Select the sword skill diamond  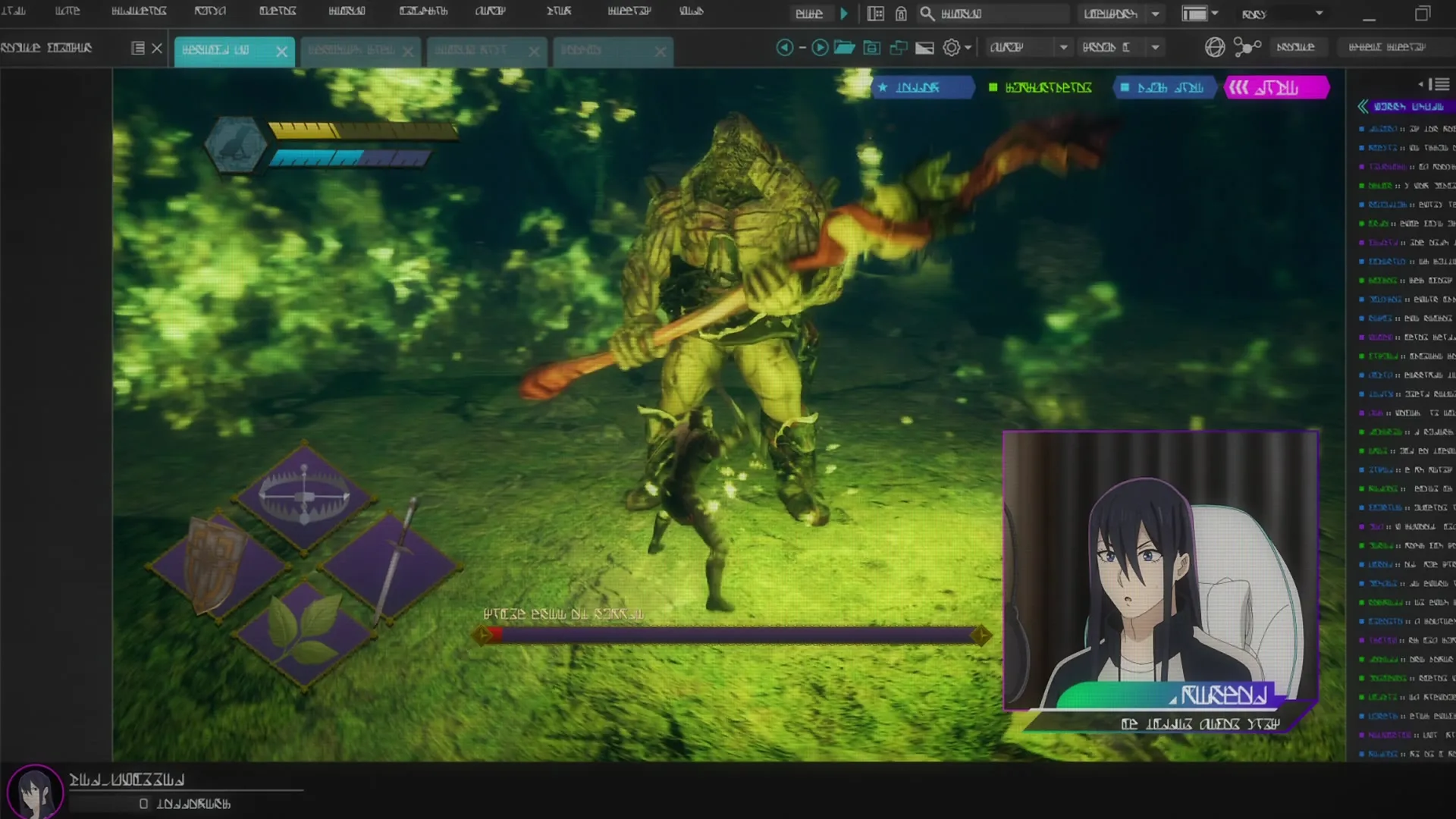(390, 565)
